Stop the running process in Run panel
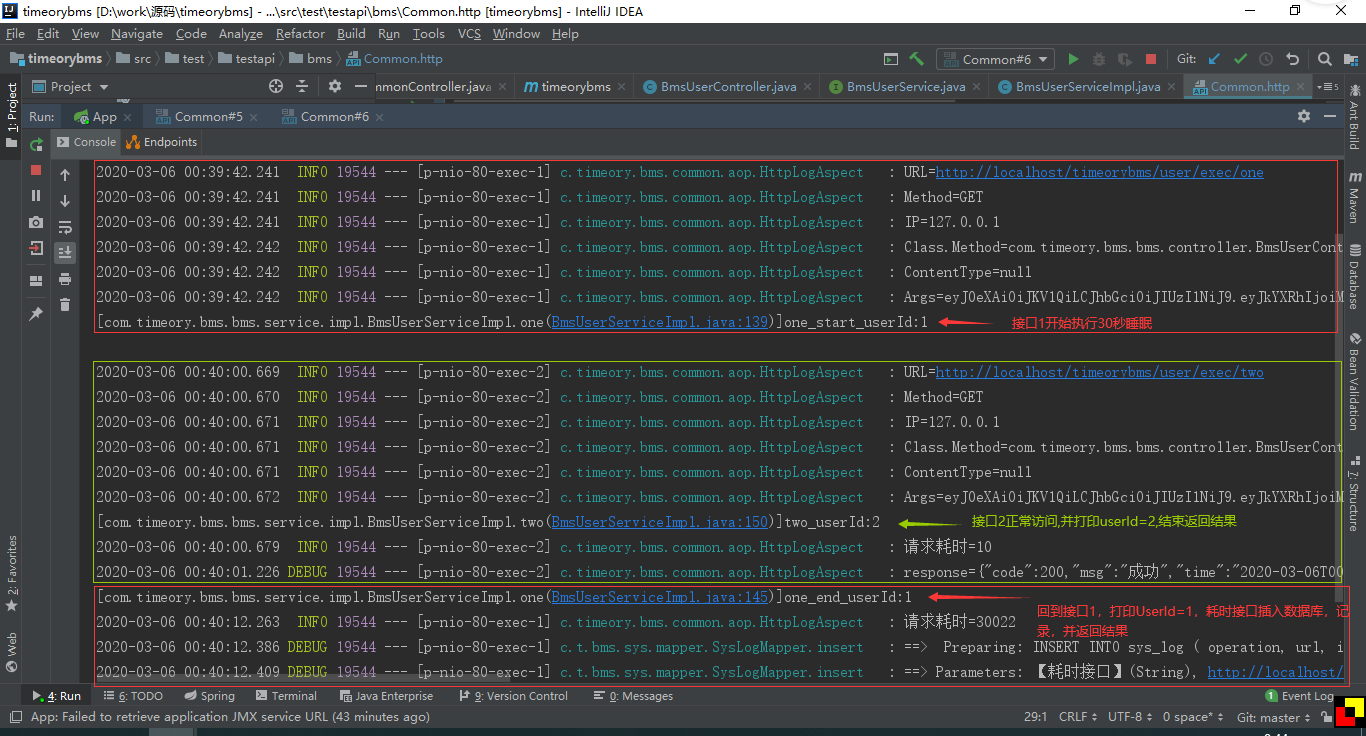Viewport: 1366px width, 736px height. [x=36, y=170]
